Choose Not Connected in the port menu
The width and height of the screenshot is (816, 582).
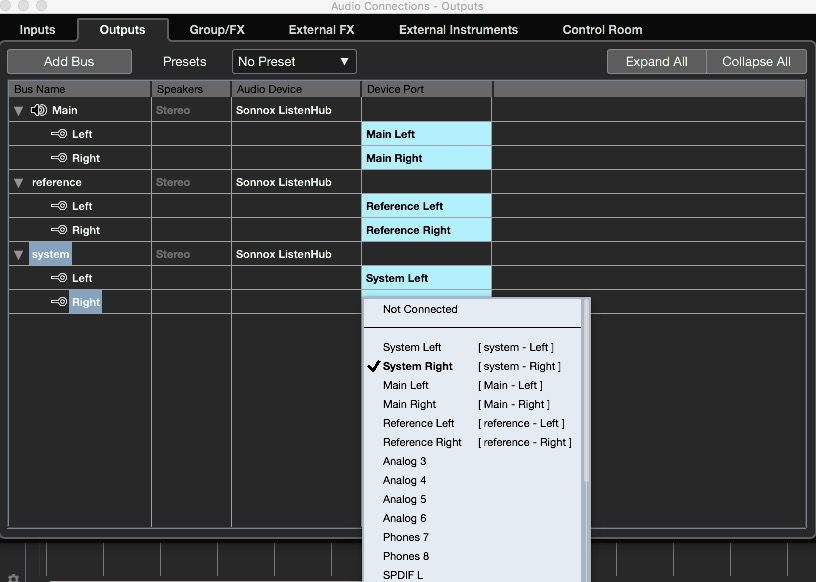click(x=420, y=309)
